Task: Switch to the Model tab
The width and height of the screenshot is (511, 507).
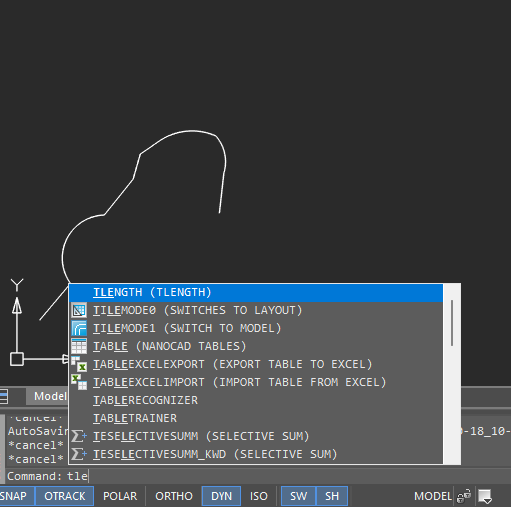Action: point(50,396)
